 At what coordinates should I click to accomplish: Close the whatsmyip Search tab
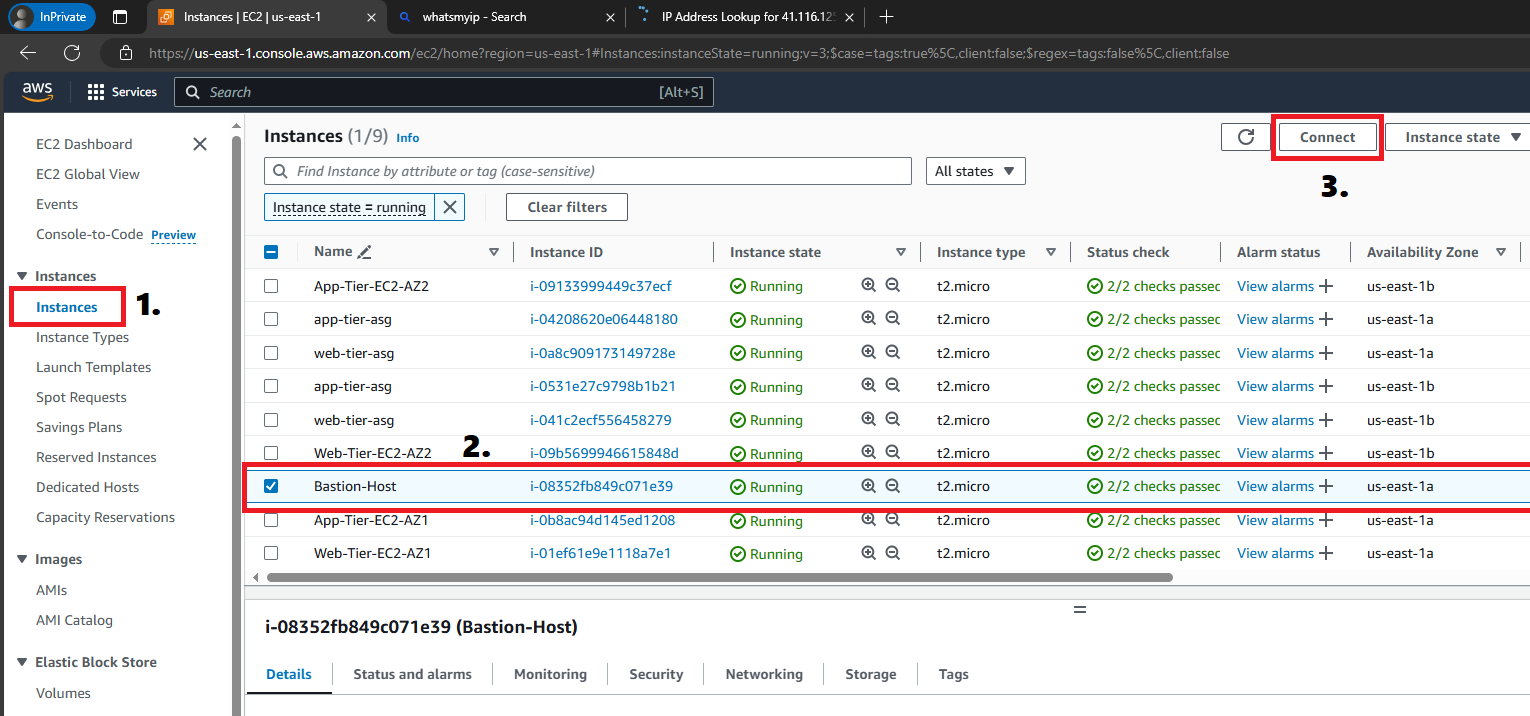coord(611,17)
